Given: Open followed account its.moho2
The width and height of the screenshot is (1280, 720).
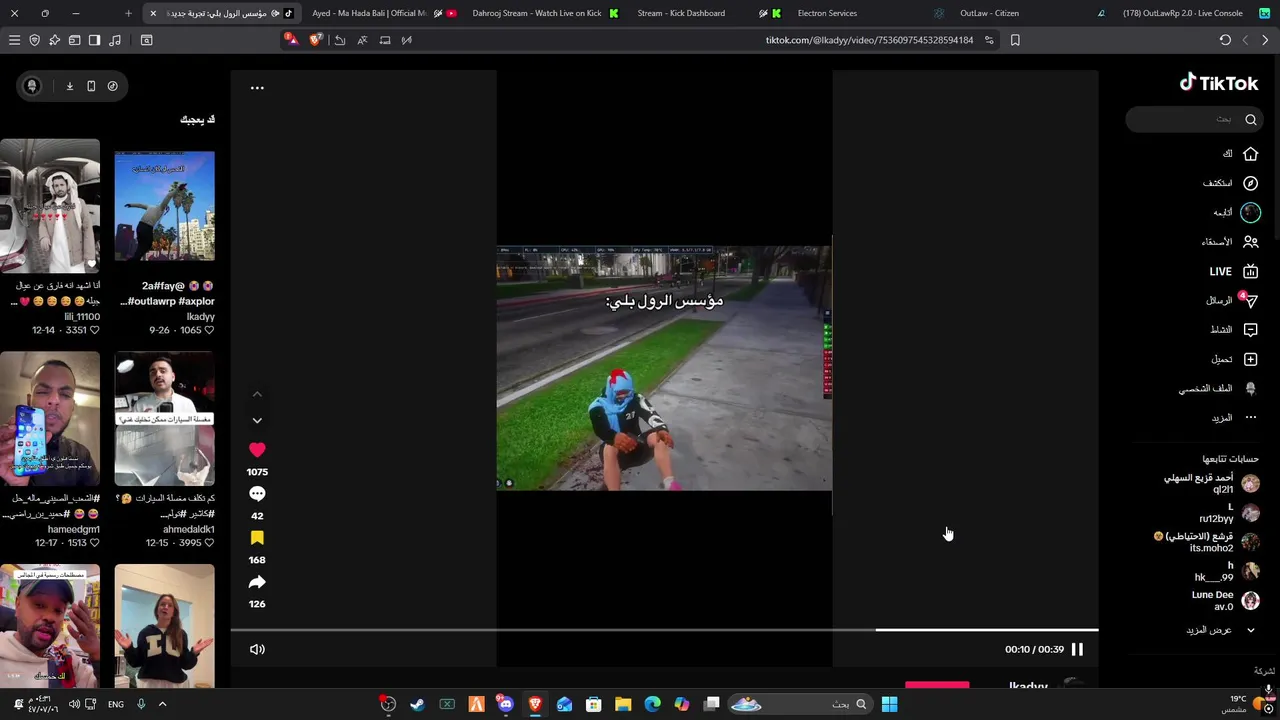Looking at the screenshot, I should (x=1206, y=542).
